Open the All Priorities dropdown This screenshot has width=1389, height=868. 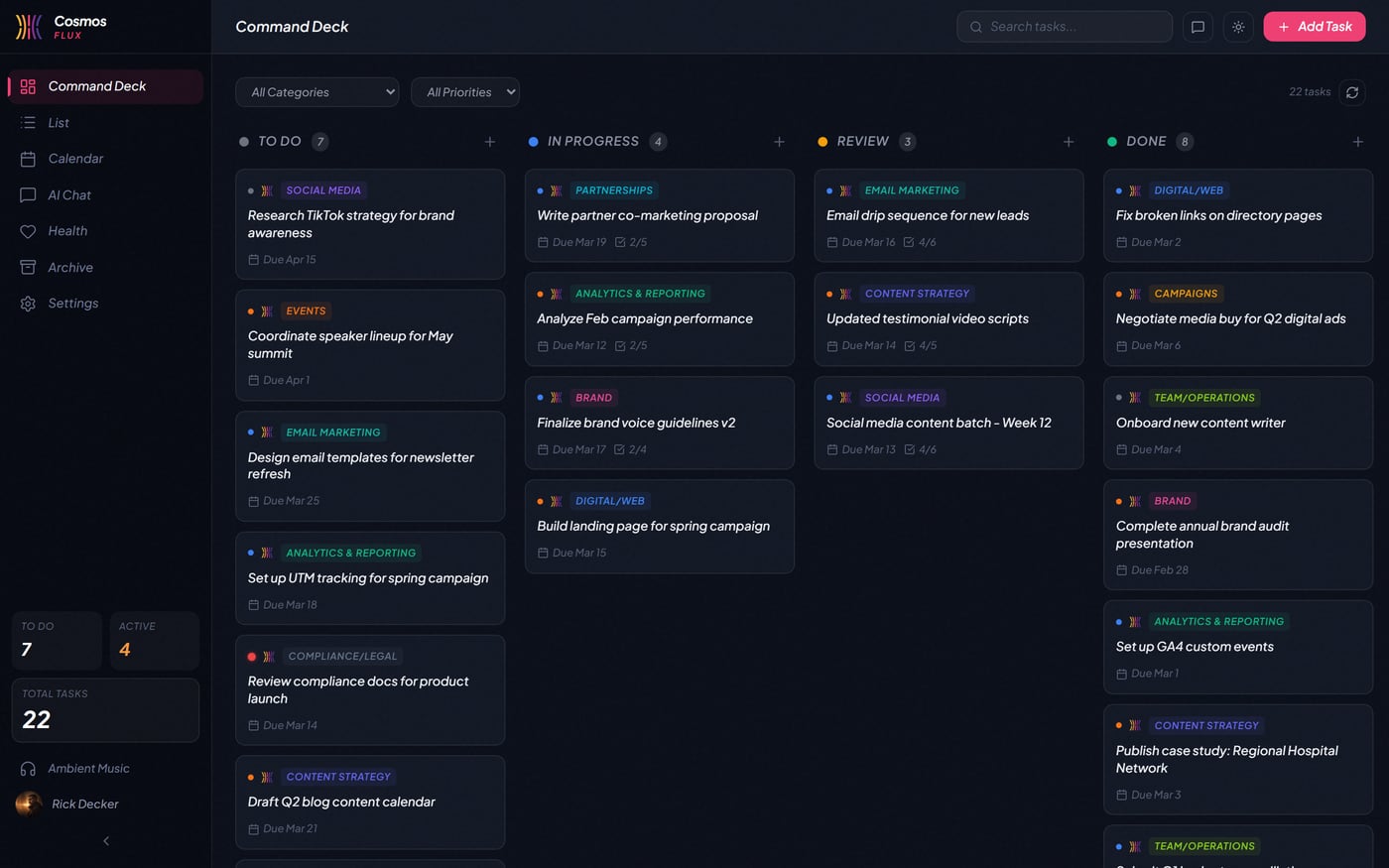[465, 92]
